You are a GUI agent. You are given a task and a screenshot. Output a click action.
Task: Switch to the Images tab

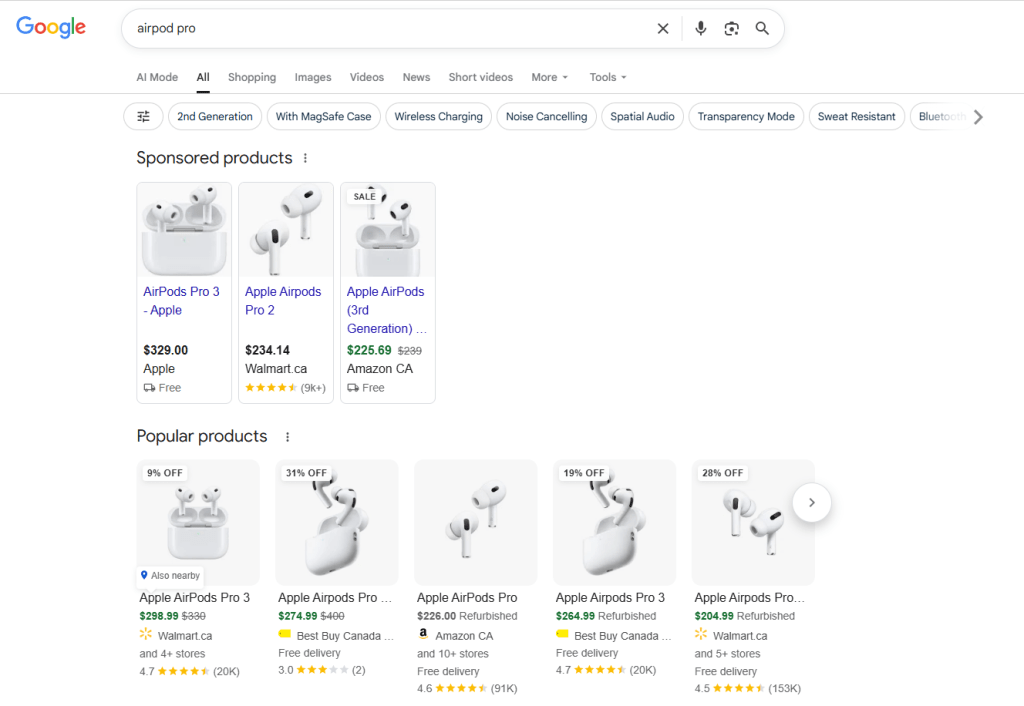312,77
